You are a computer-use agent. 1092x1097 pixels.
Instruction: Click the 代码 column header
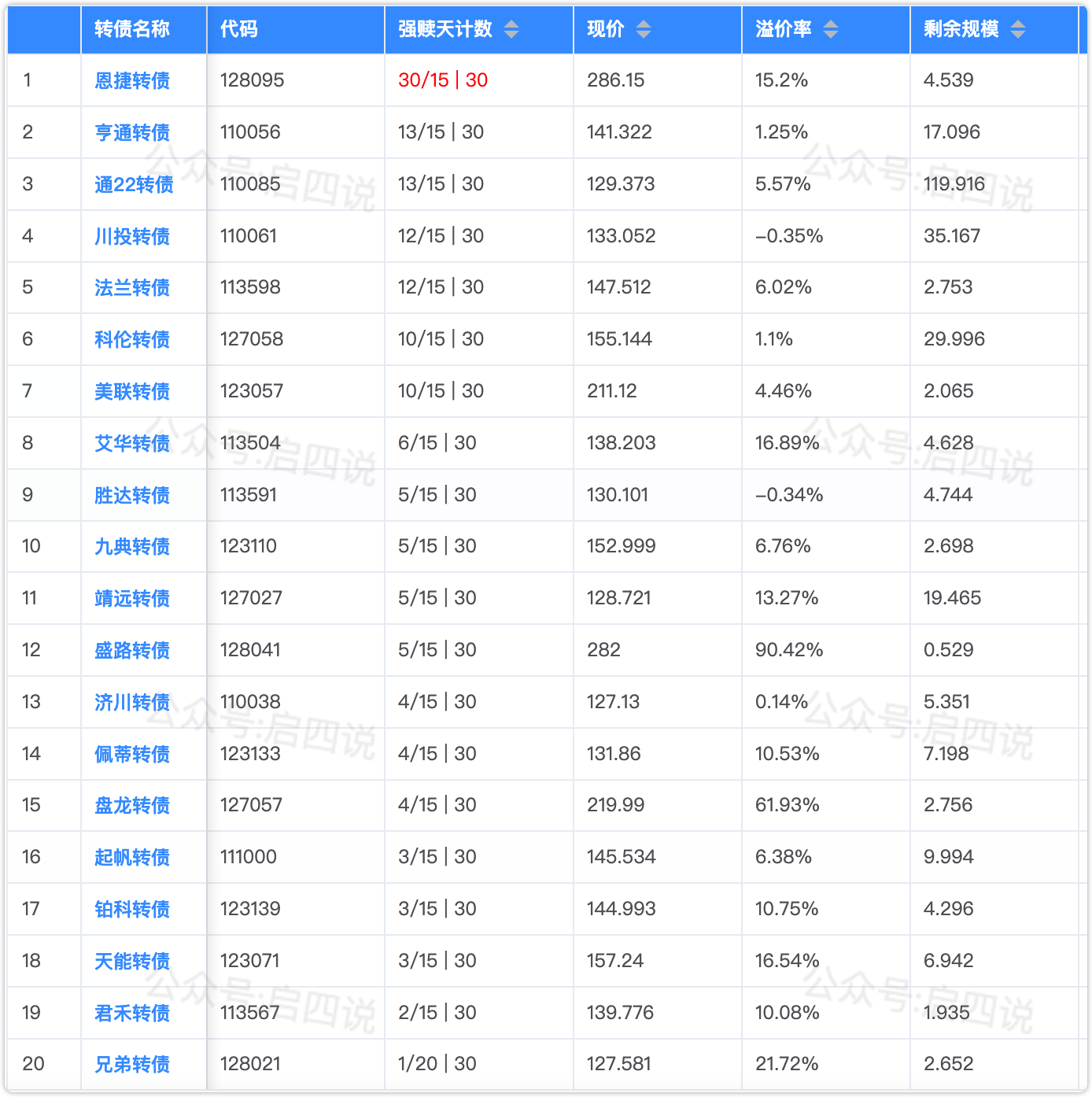239,29
